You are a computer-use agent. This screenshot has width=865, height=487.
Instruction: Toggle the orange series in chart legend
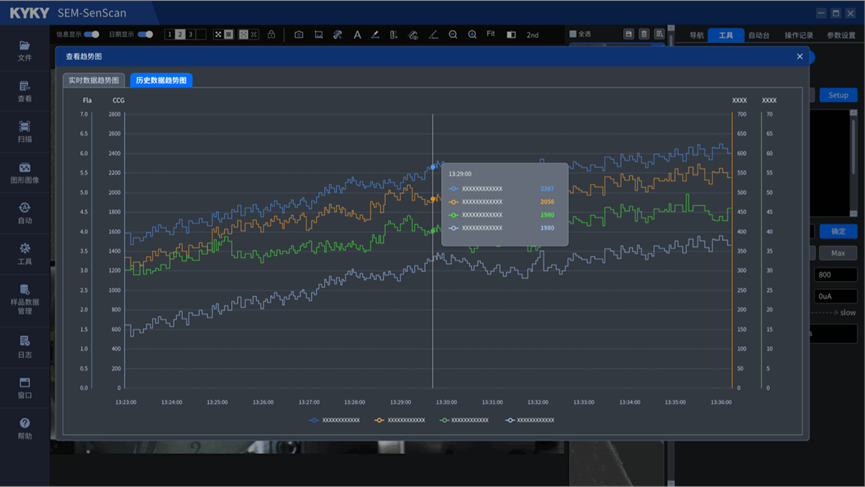[x=400, y=420]
